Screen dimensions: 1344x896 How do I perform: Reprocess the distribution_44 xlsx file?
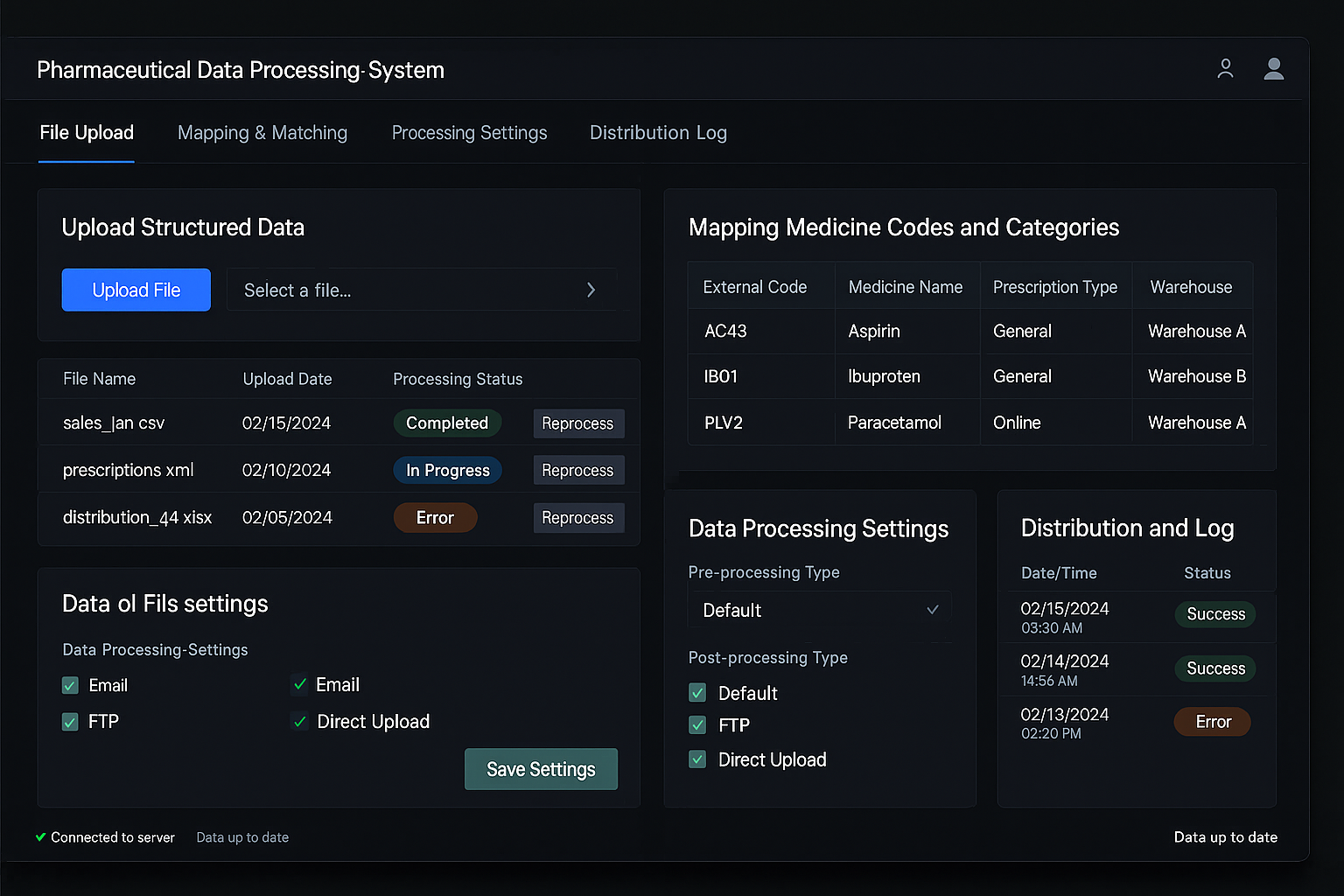point(577,518)
